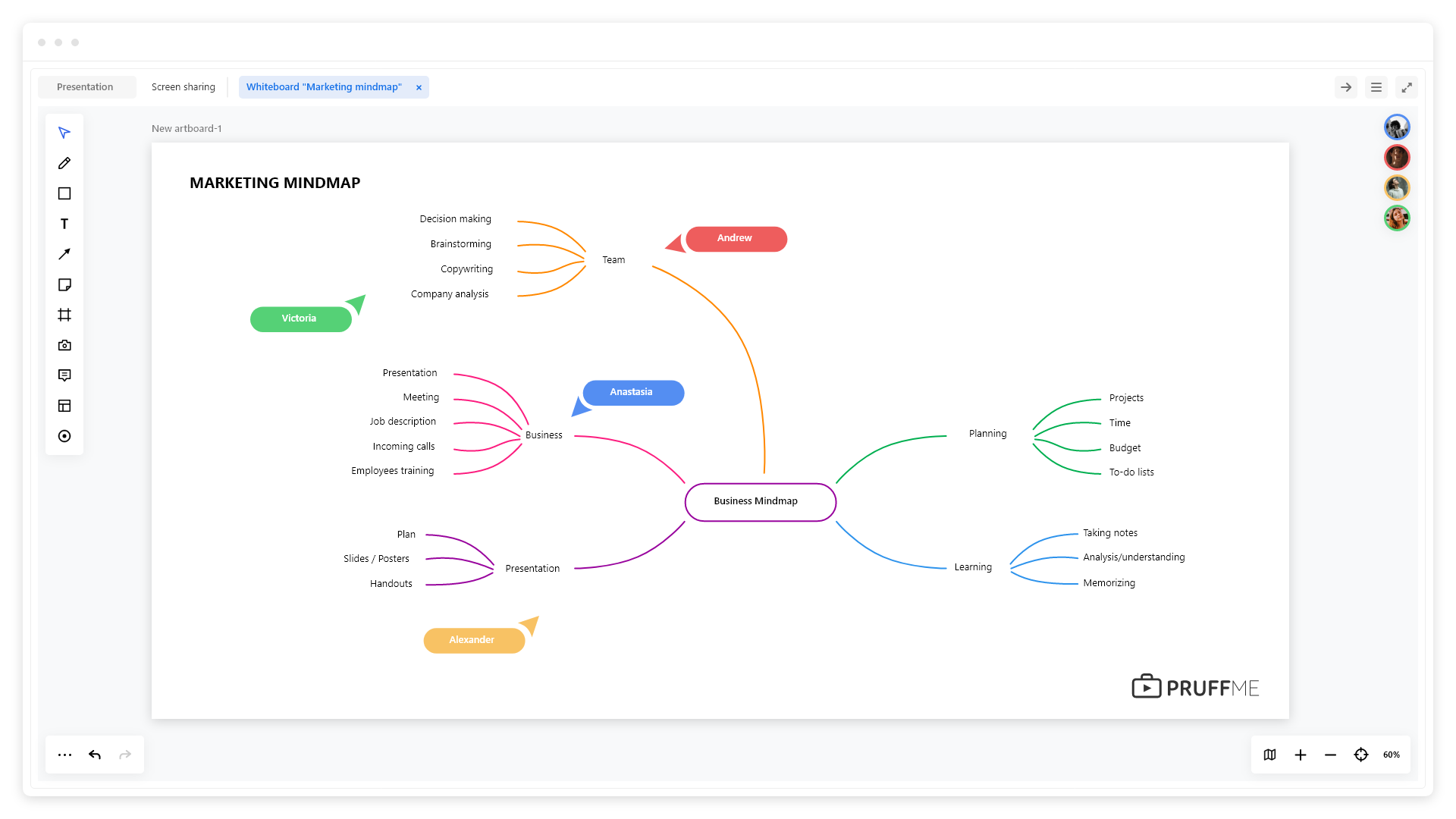Open the three-dot more options menu
This screenshot has height=819, width=1456.
tap(64, 755)
